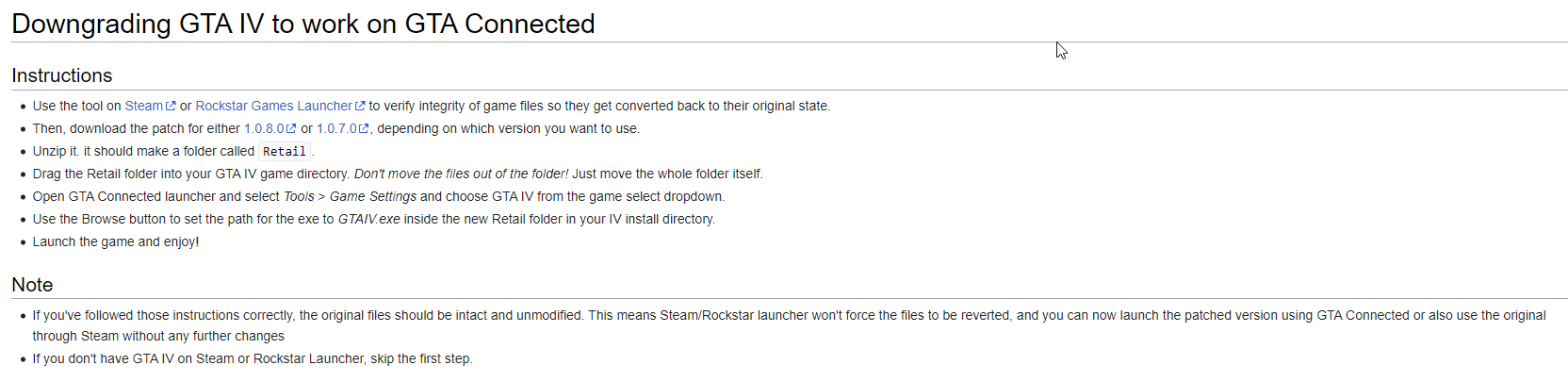The height and width of the screenshot is (382, 1568).
Task: Click the italic GTAIV.exe filename
Action: (368, 219)
